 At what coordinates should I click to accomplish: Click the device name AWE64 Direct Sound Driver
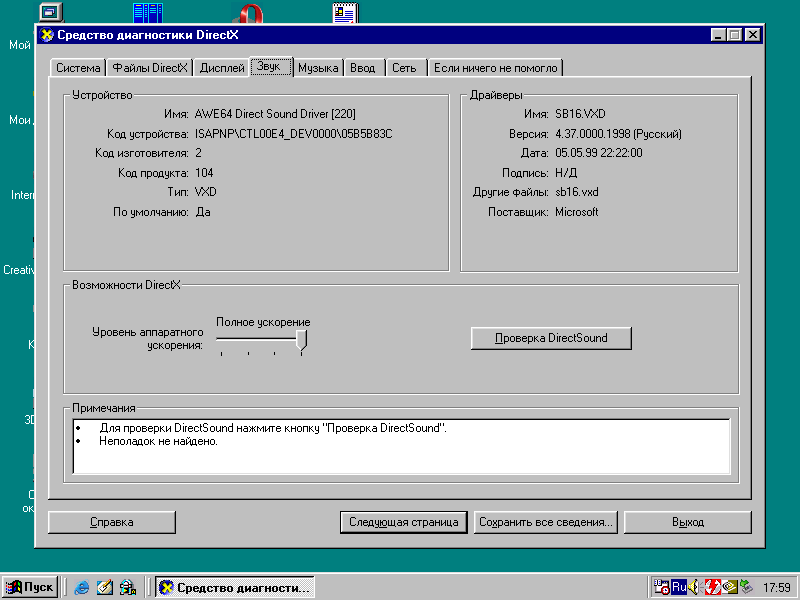(275, 114)
